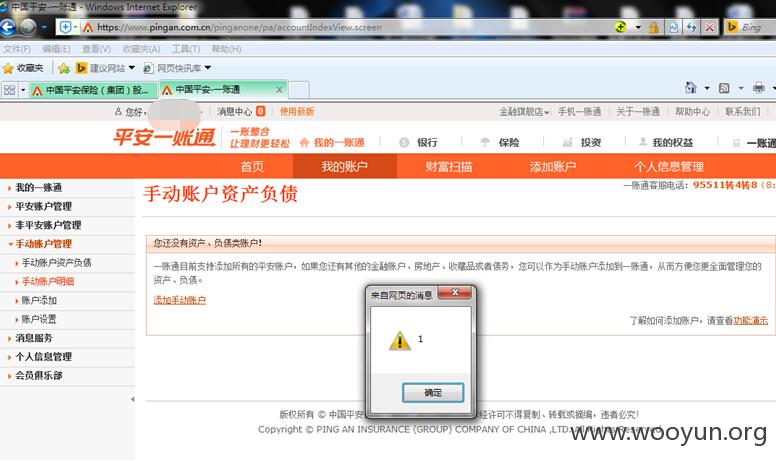Select the 我的账户 navigation tab

pyautogui.click(x=344, y=167)
